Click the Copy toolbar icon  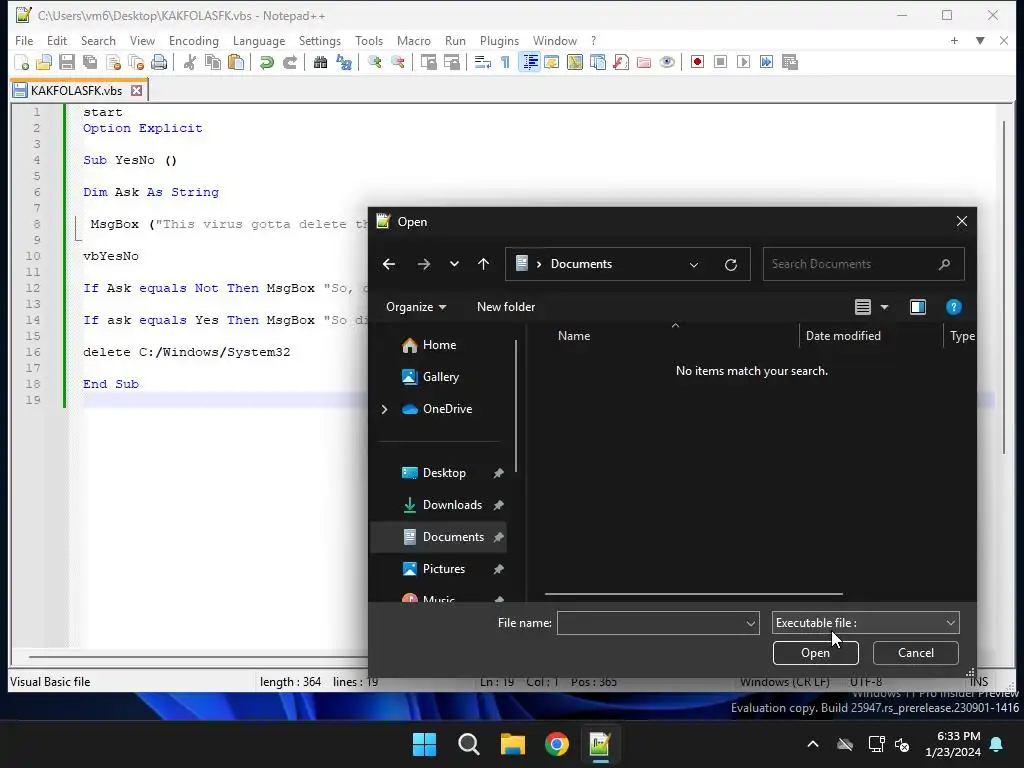(x=213, y=62)
